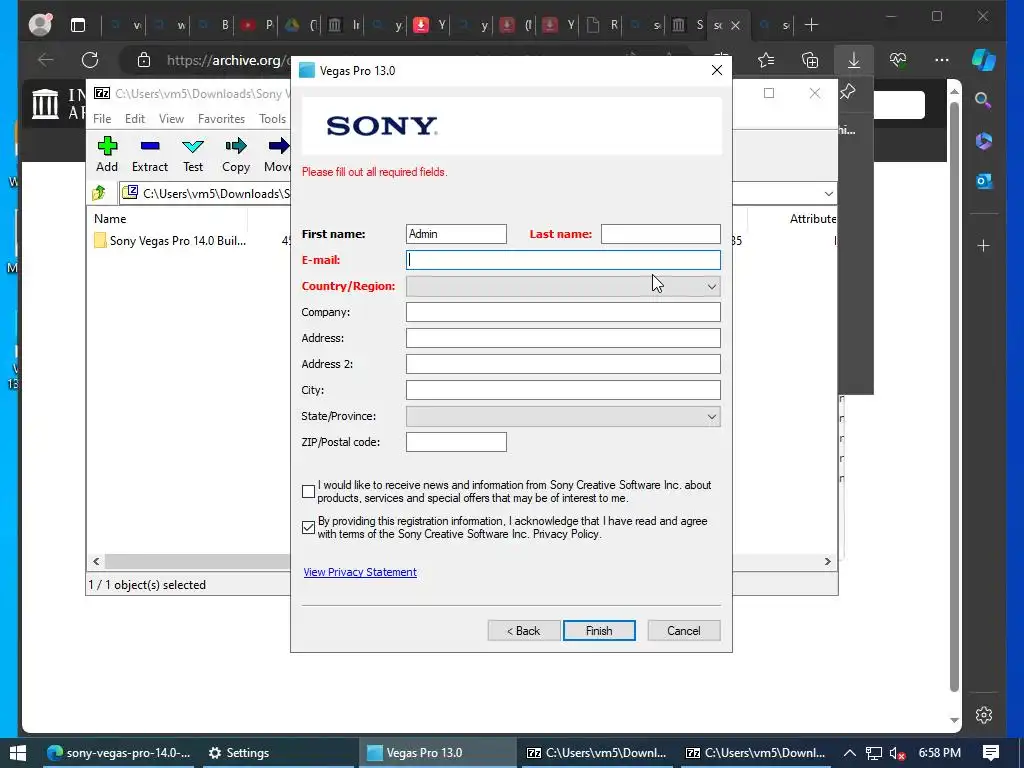Expand the 7-Zip address path dropdown
This screenshot has height=768, width=1024.
(x=828, y=193)
